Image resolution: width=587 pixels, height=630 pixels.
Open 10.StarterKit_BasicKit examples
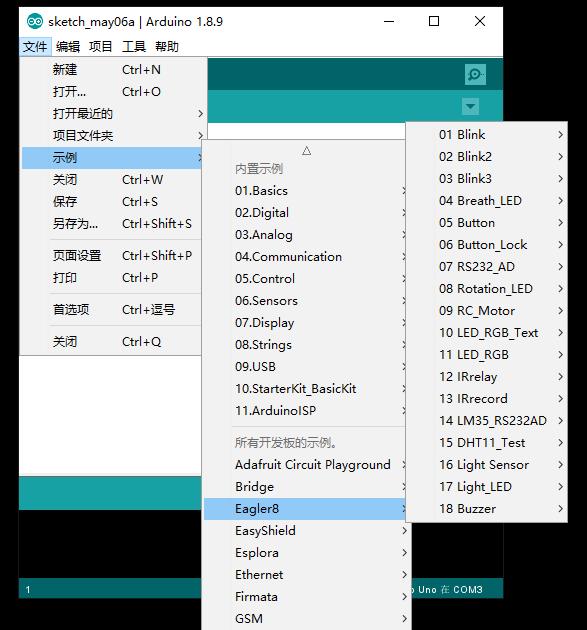[305, 389]
